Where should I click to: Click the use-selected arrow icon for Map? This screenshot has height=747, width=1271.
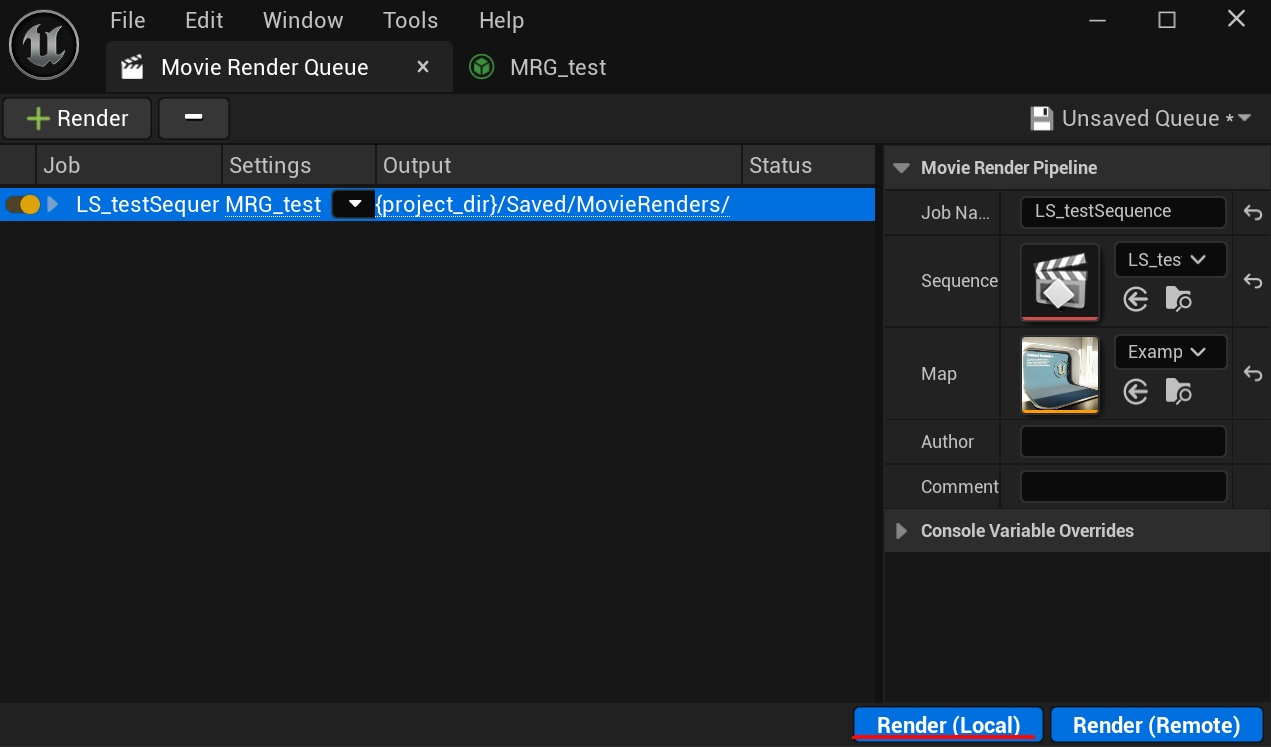1135,391
